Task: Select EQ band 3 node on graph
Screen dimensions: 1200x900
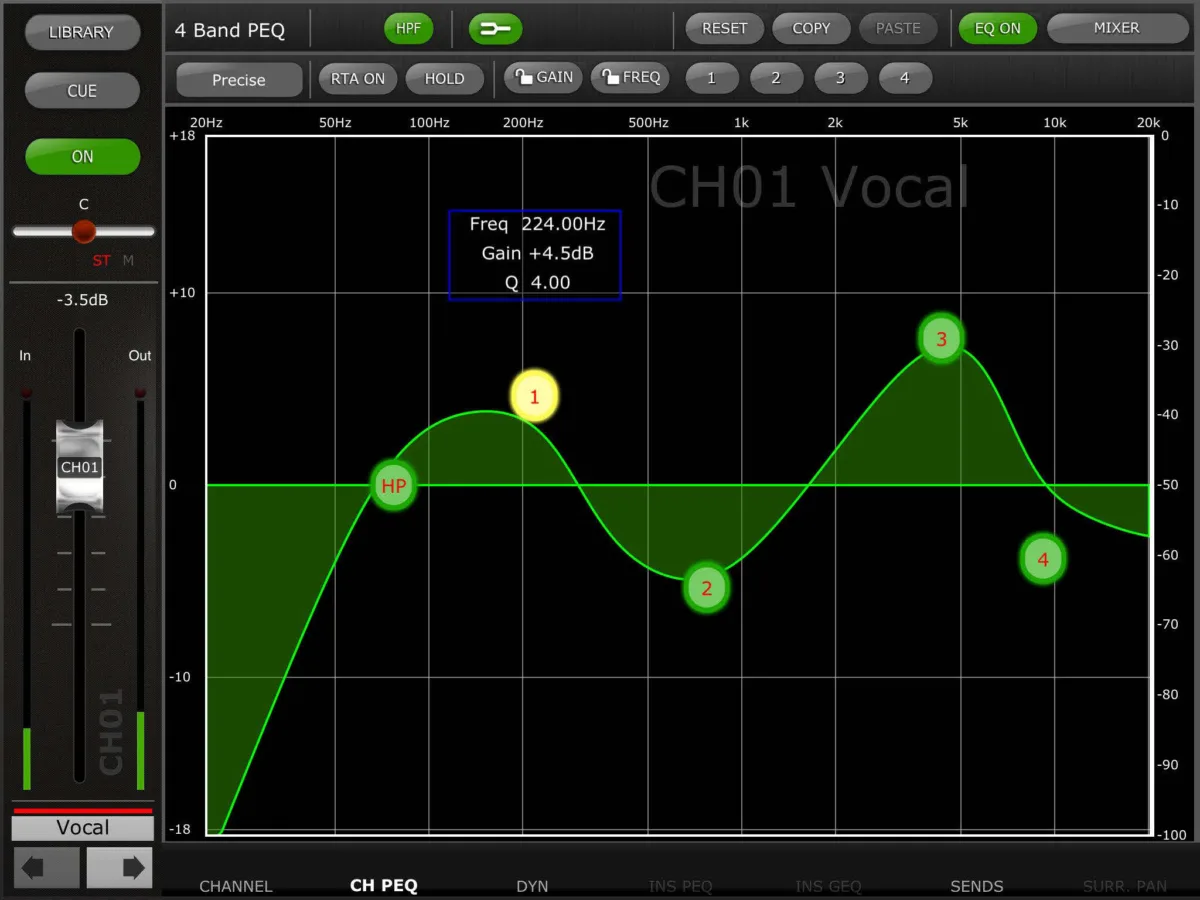Action: point(941,339)
